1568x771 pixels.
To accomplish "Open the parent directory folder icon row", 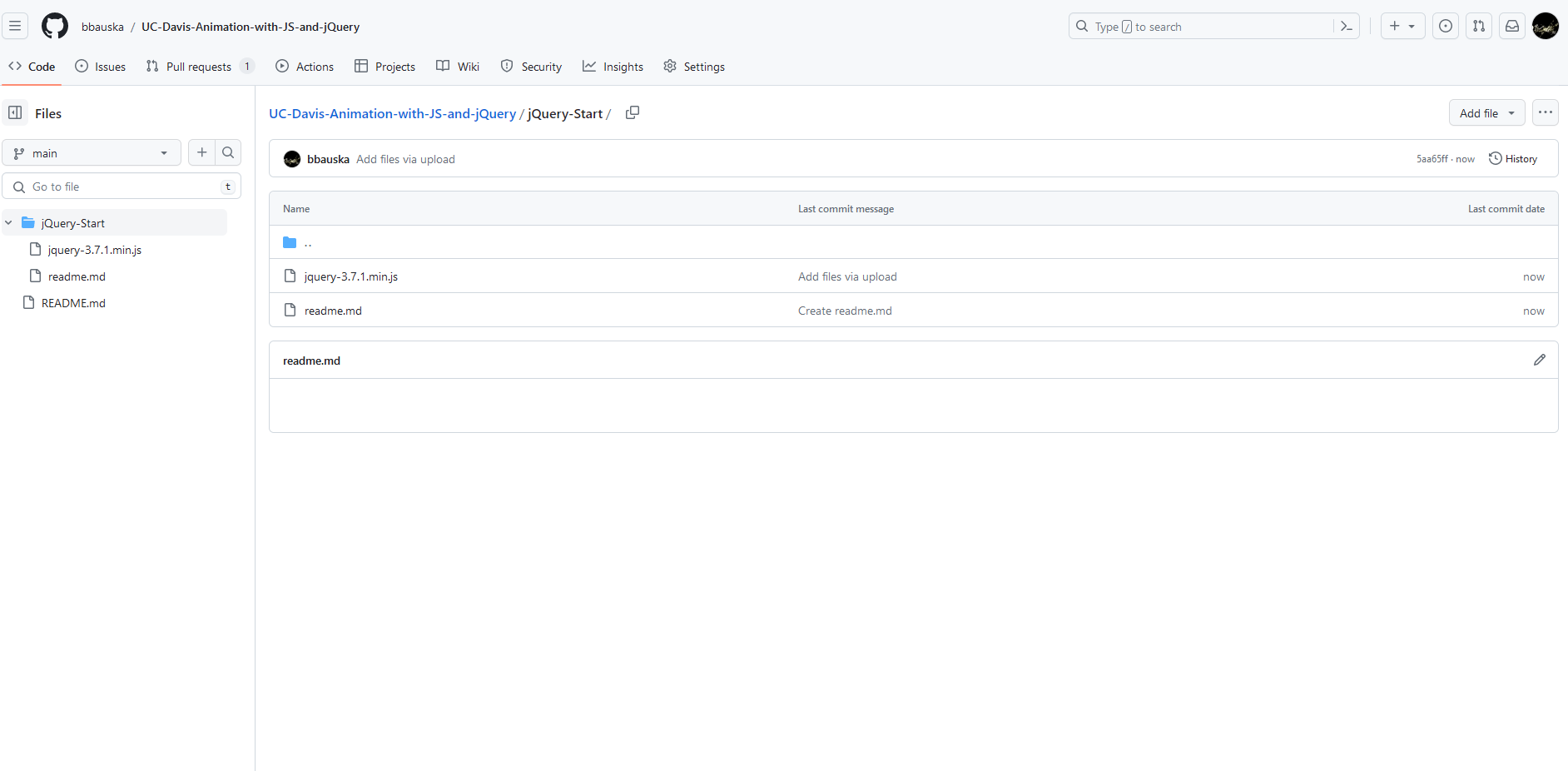I will click(914, 242).
